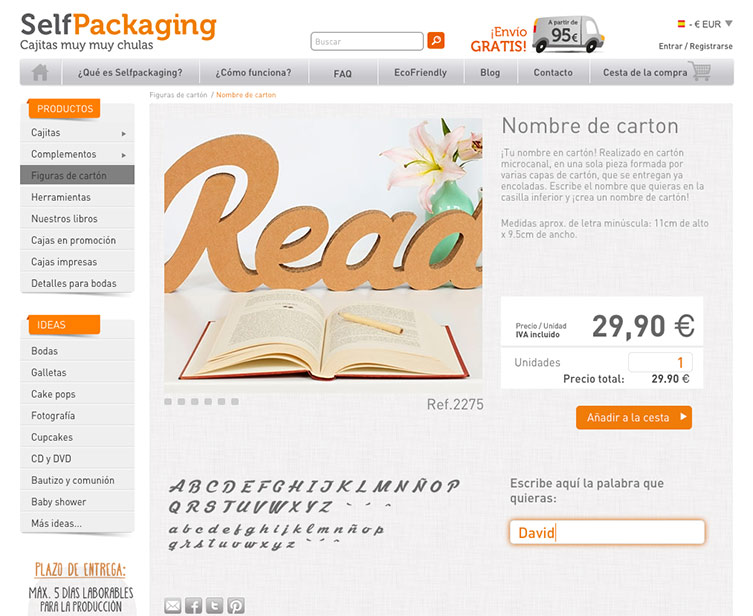Select the first image carousel dot
753x616 pixels.
coord(168,401)
